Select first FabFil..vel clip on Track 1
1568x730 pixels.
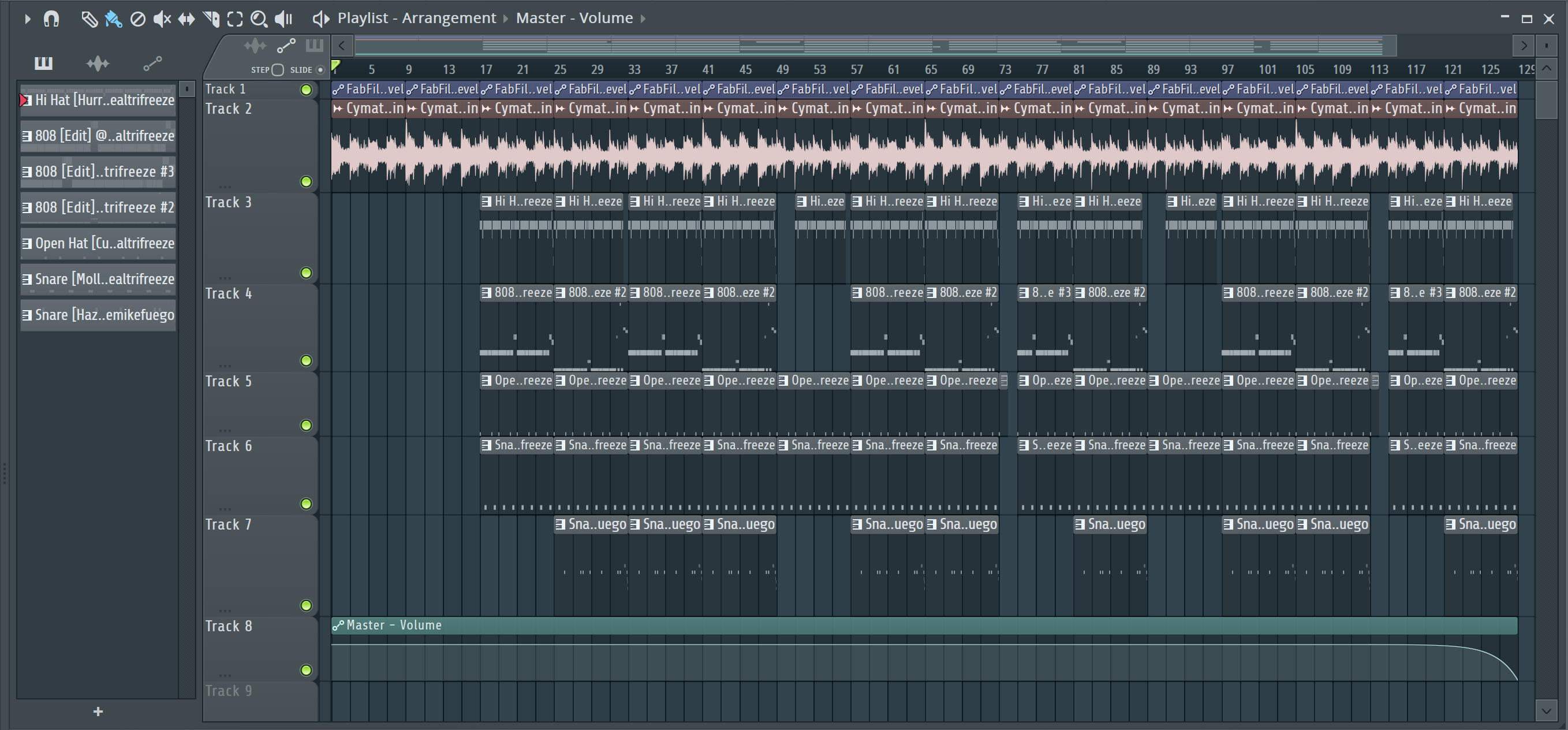tap(368, 90)
